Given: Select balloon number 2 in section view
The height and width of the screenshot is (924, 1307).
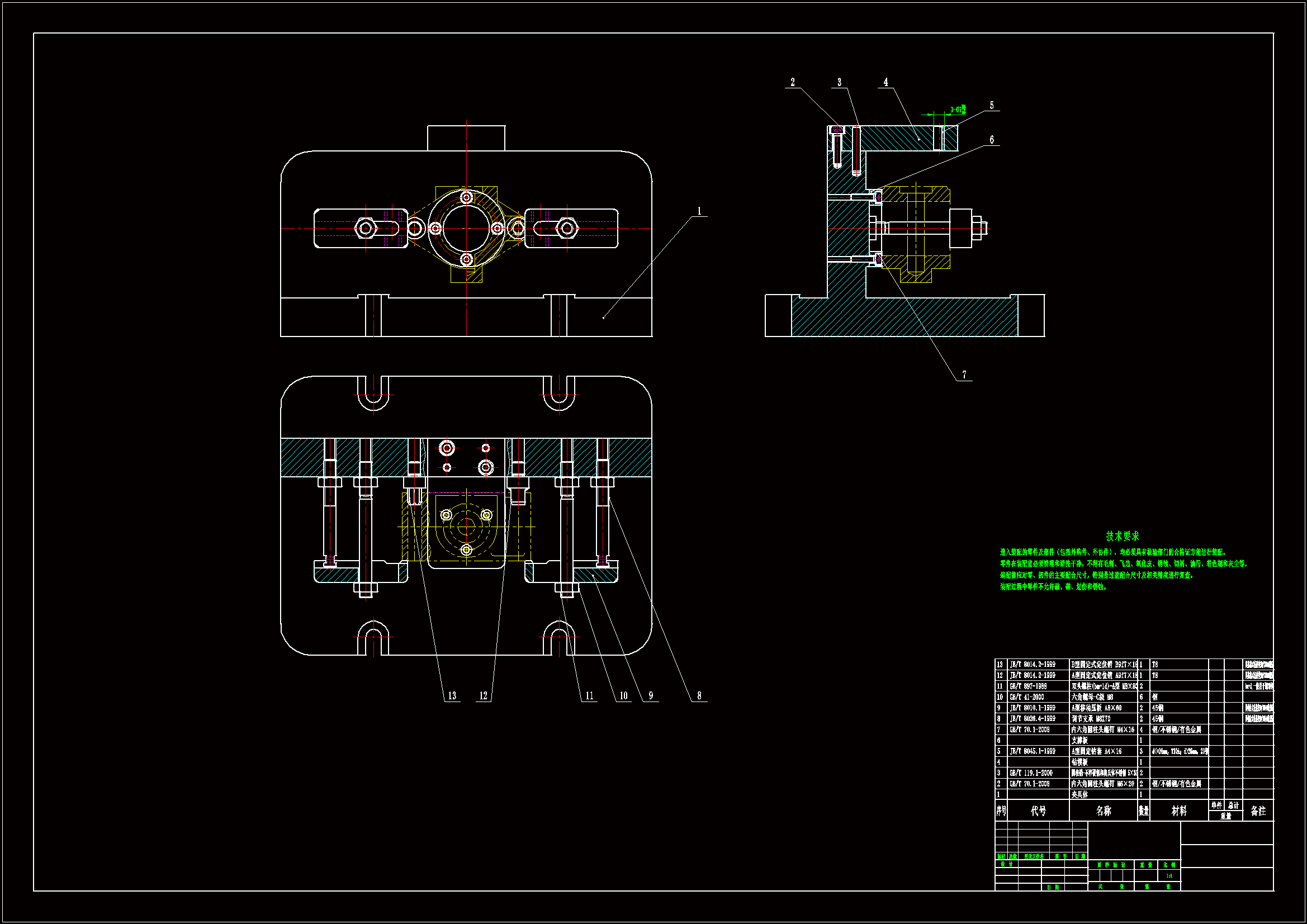Looking at the screenshot, I should 792,83.
